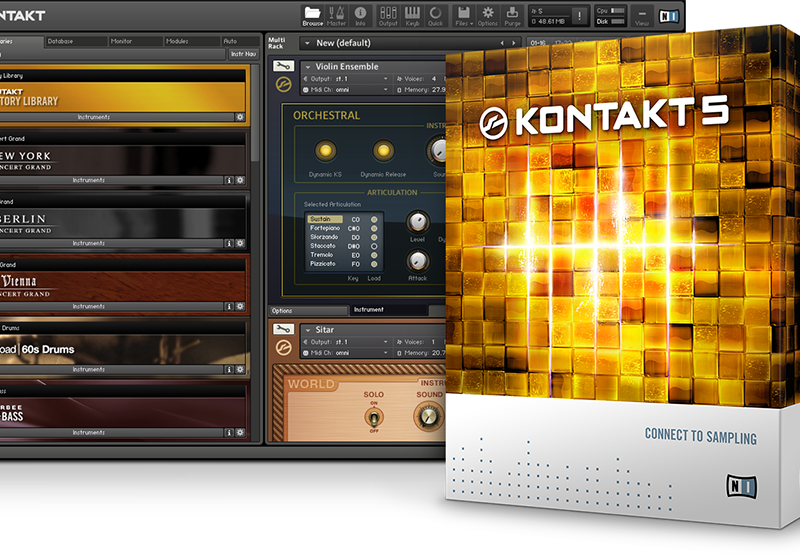800x555 pixels.
Task: Click the Instr Nav button
Action: (x=243, y=54)
